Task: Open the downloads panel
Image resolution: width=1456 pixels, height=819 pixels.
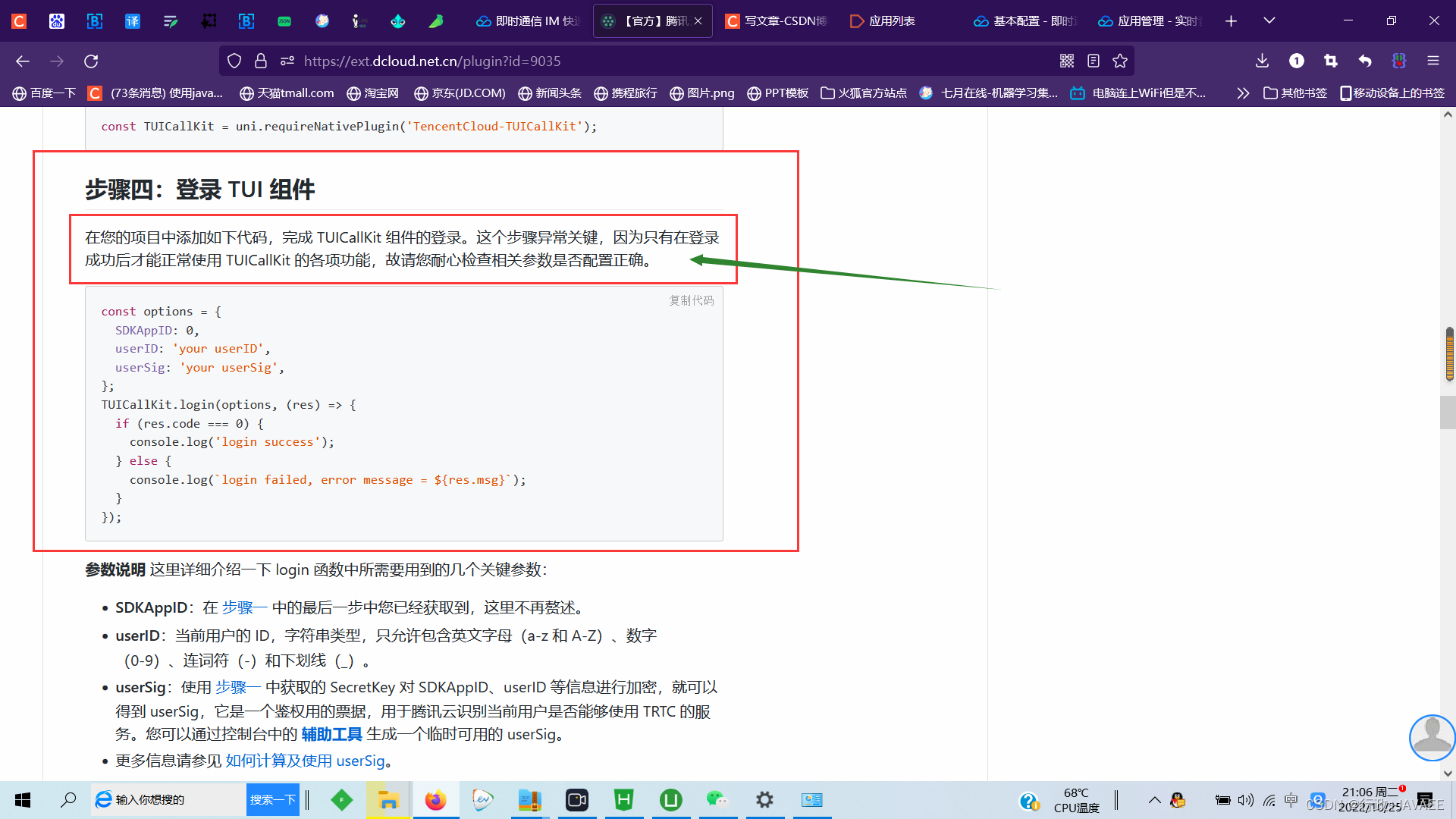Action: [1262, 61]
